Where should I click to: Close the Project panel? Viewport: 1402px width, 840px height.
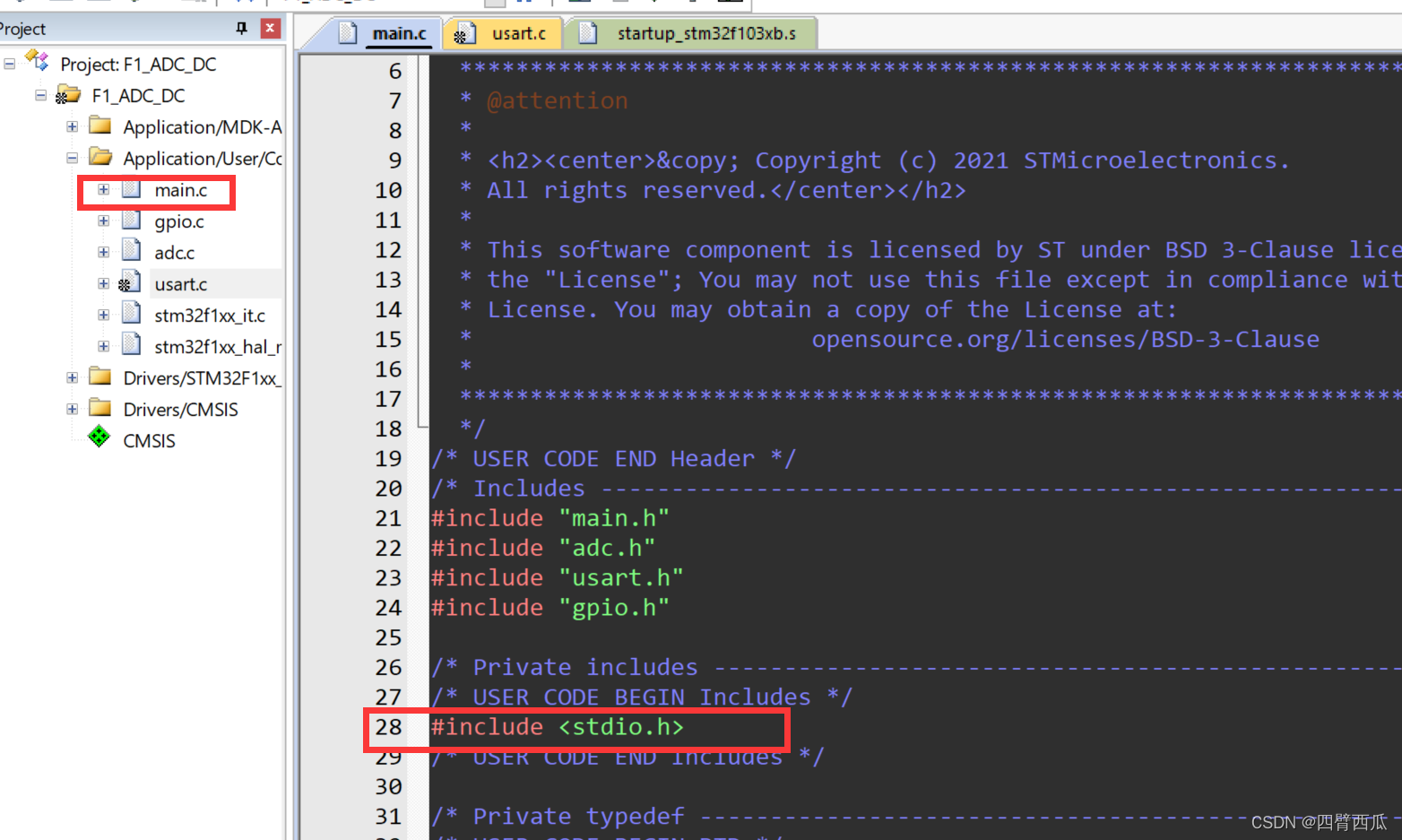point(270,28)
